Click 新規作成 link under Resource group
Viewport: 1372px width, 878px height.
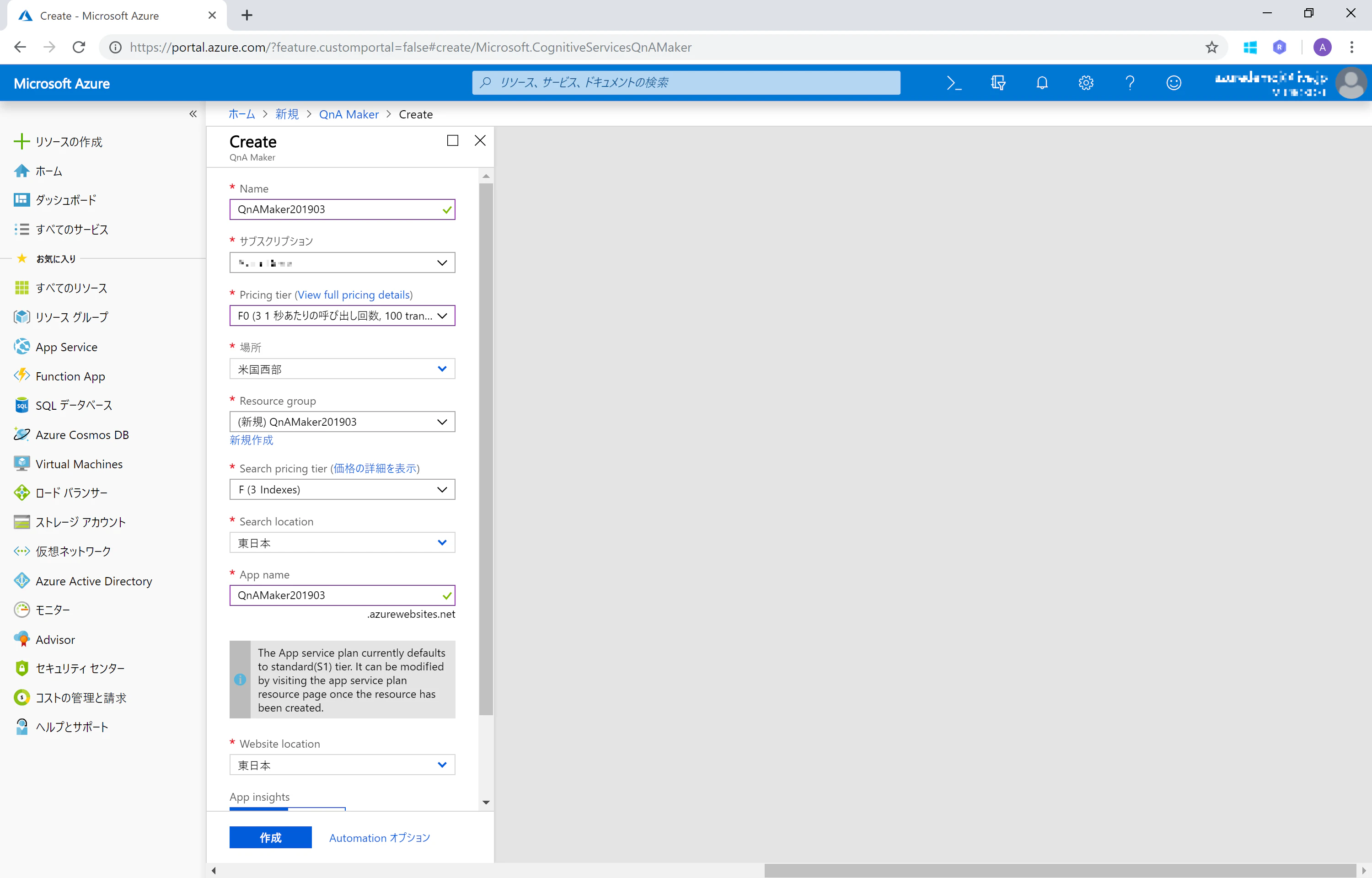[252, 439]
